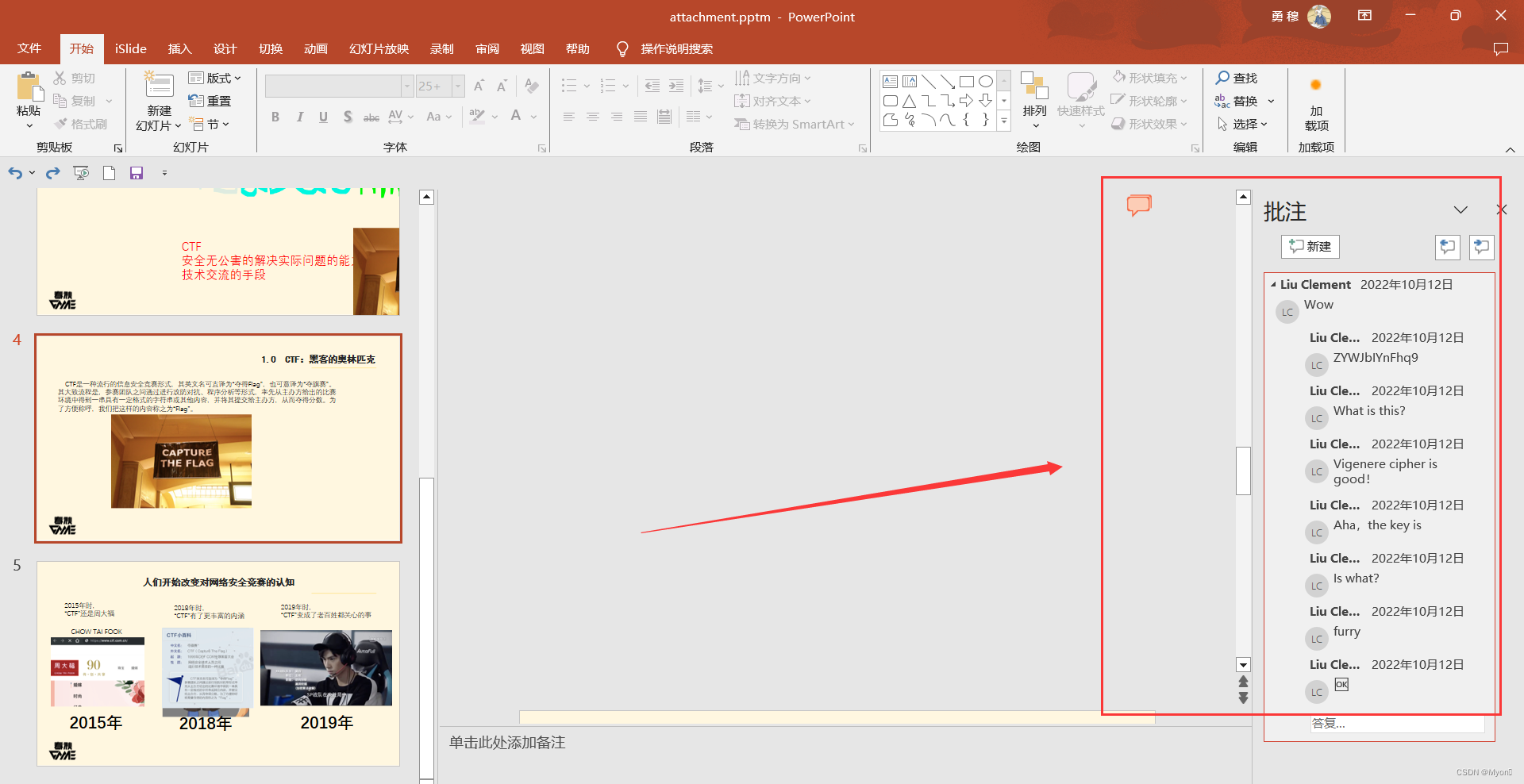
Task: Click the Decrease indent level icon
Action: (652, 86)
